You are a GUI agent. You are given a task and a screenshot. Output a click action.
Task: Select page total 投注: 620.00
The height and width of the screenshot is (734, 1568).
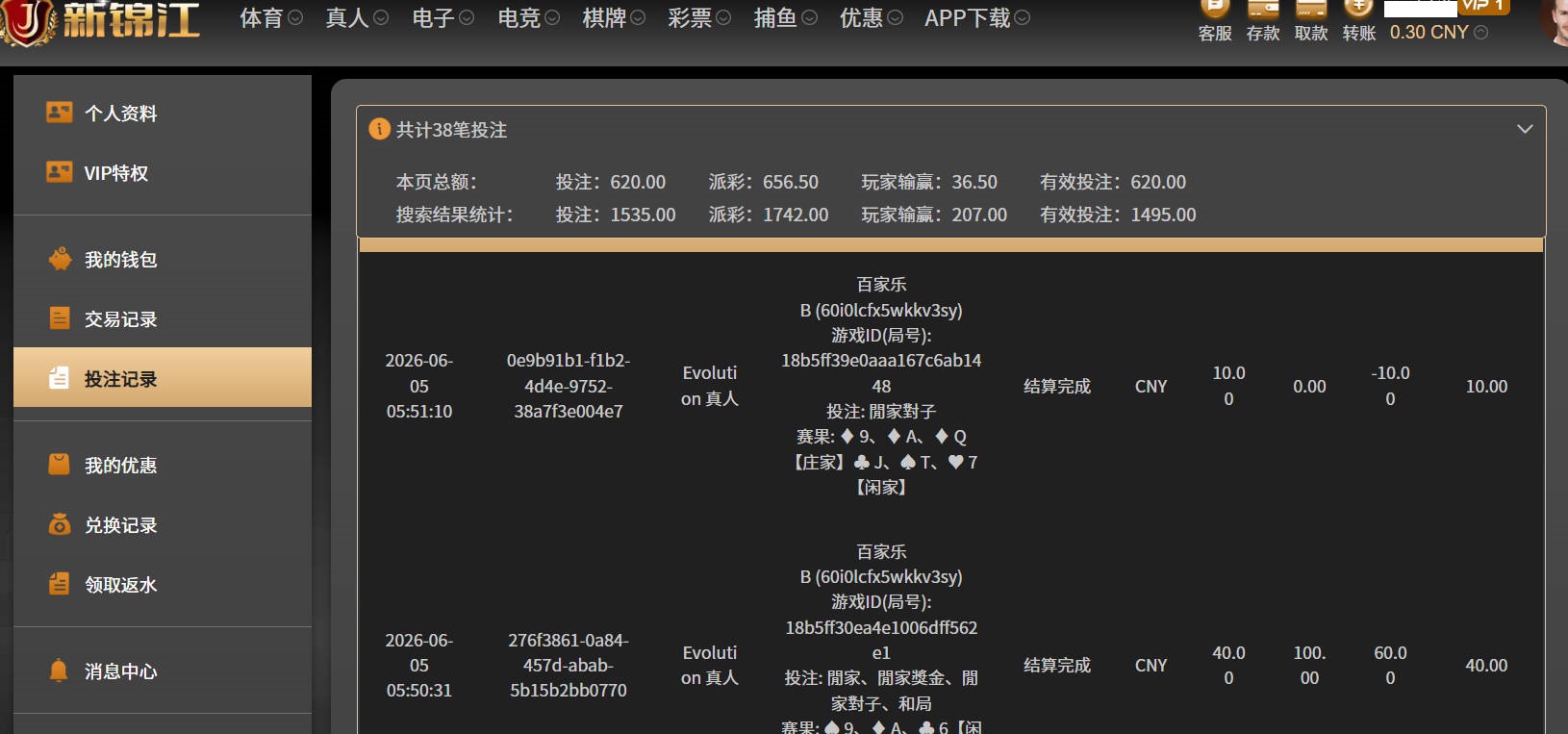point(611,182)
